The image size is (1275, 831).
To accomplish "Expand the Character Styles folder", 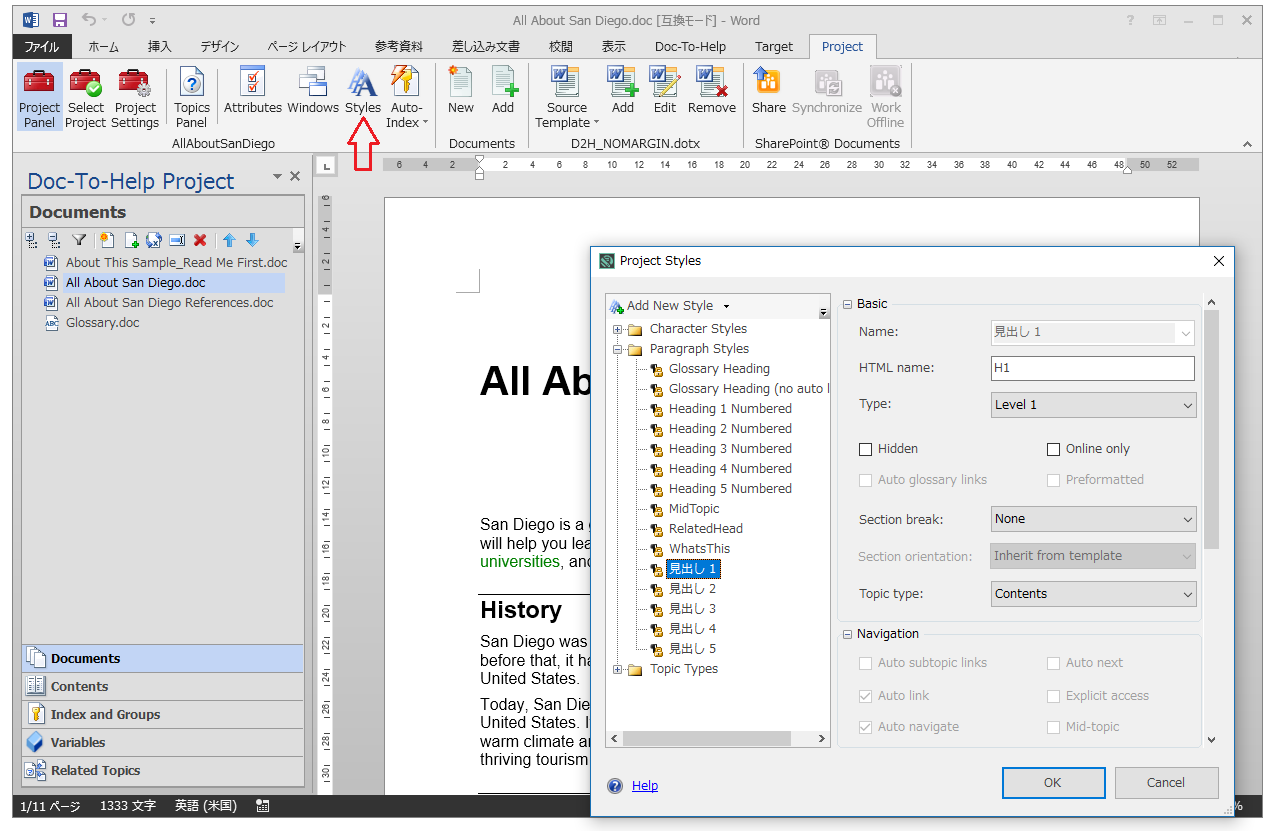I will pos(618,329).
